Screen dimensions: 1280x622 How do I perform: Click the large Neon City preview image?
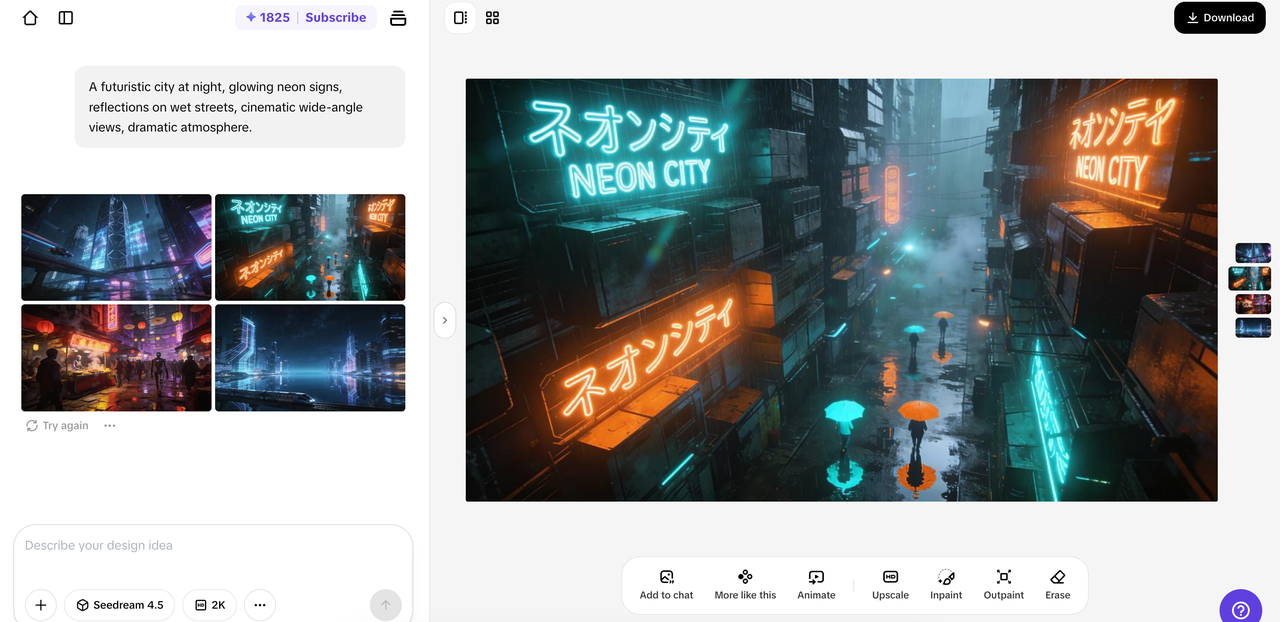pyautogui.click(x=841, y=290)
